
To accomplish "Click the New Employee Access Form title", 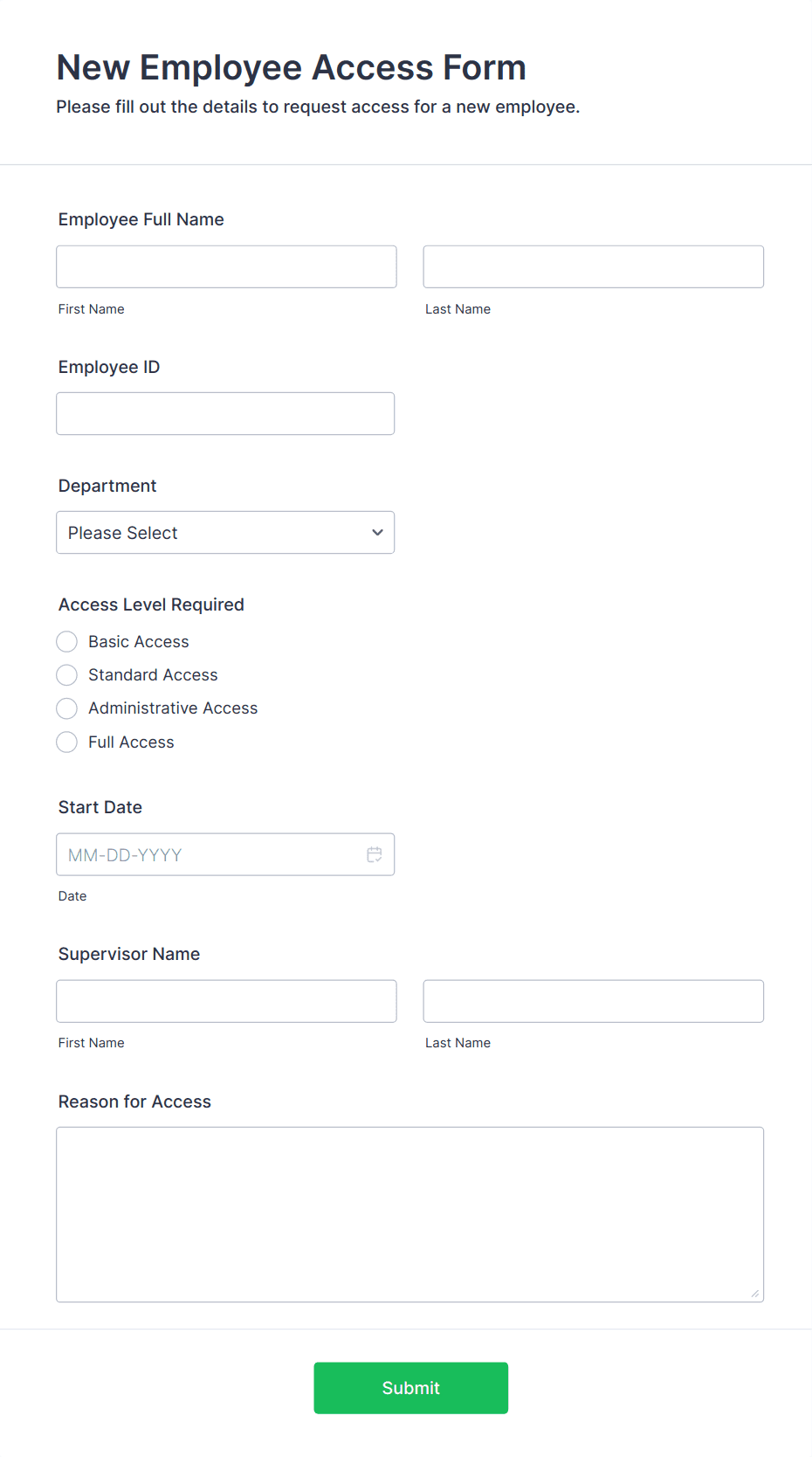I will (x=292, y=66).
